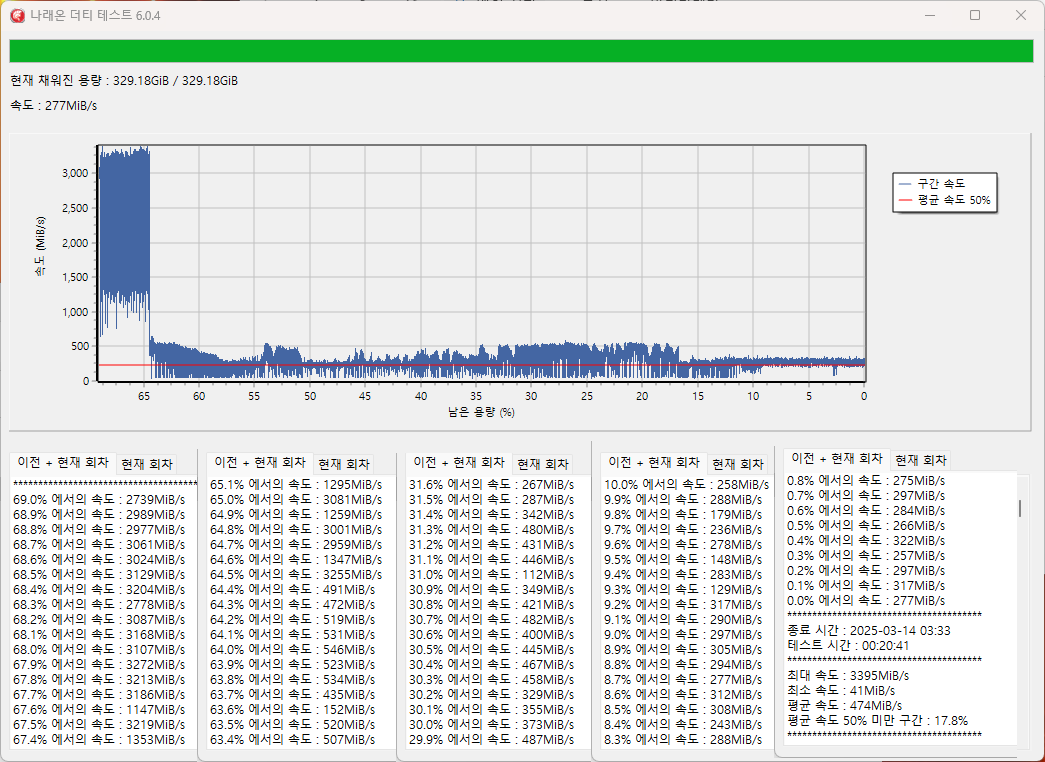The height and width of the screenshot is (762, 1045).
Task: Click the 속도 (MiB/s) vertical axis title
Action: coord(41,247)
